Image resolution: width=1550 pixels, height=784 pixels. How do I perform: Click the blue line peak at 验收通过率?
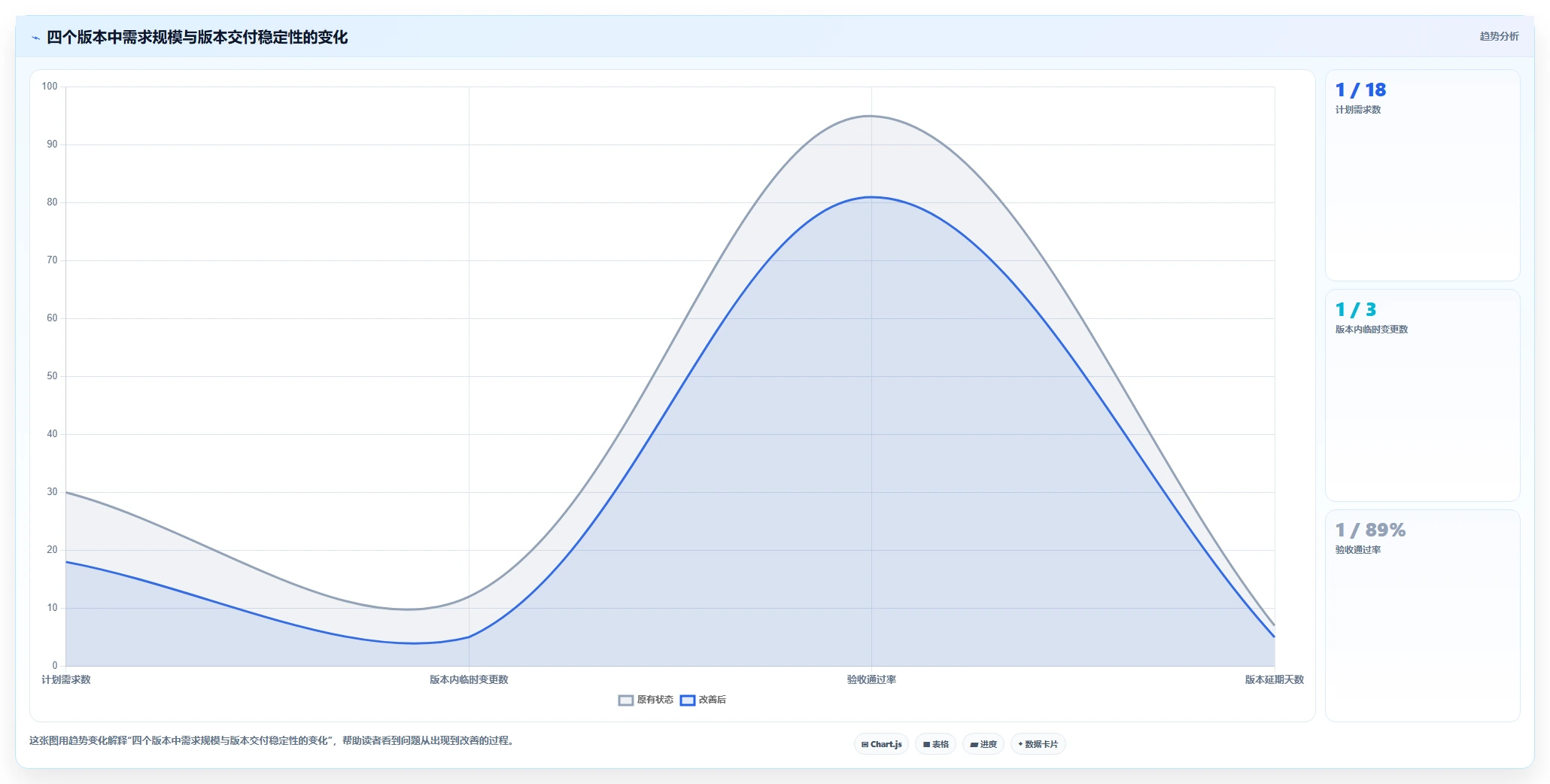[871, 197]
